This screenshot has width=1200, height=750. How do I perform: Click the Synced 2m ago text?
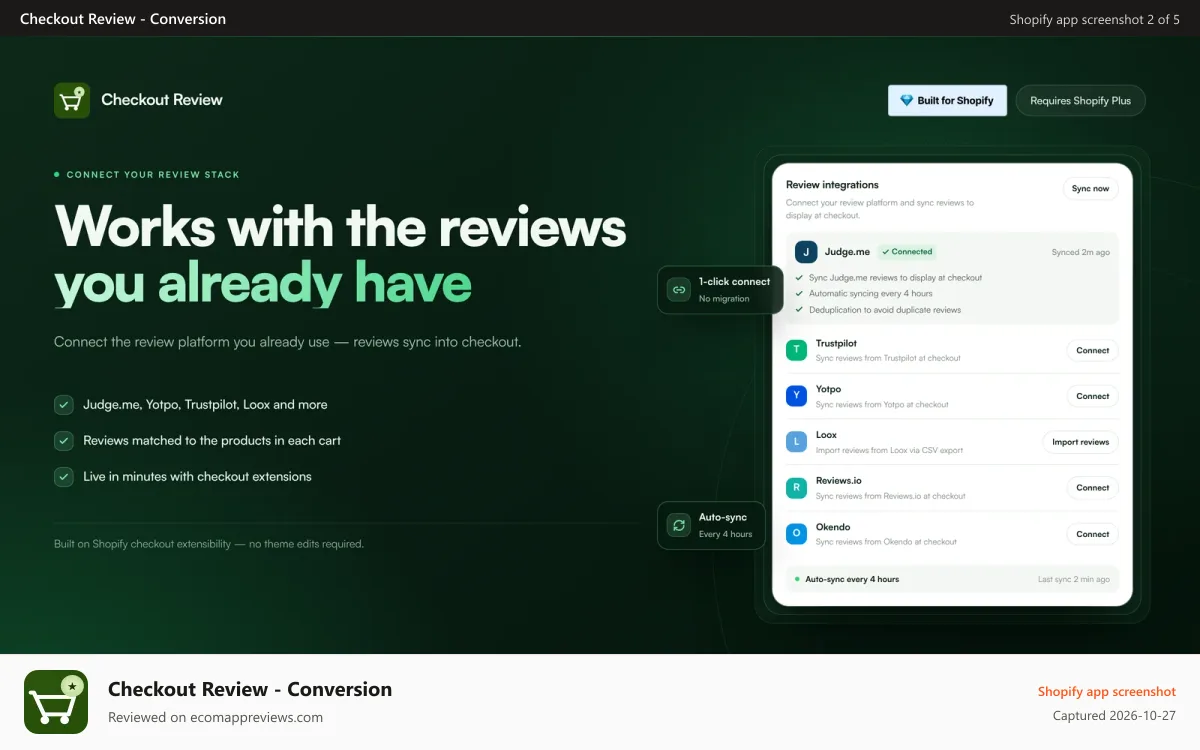pos(1080,253)
